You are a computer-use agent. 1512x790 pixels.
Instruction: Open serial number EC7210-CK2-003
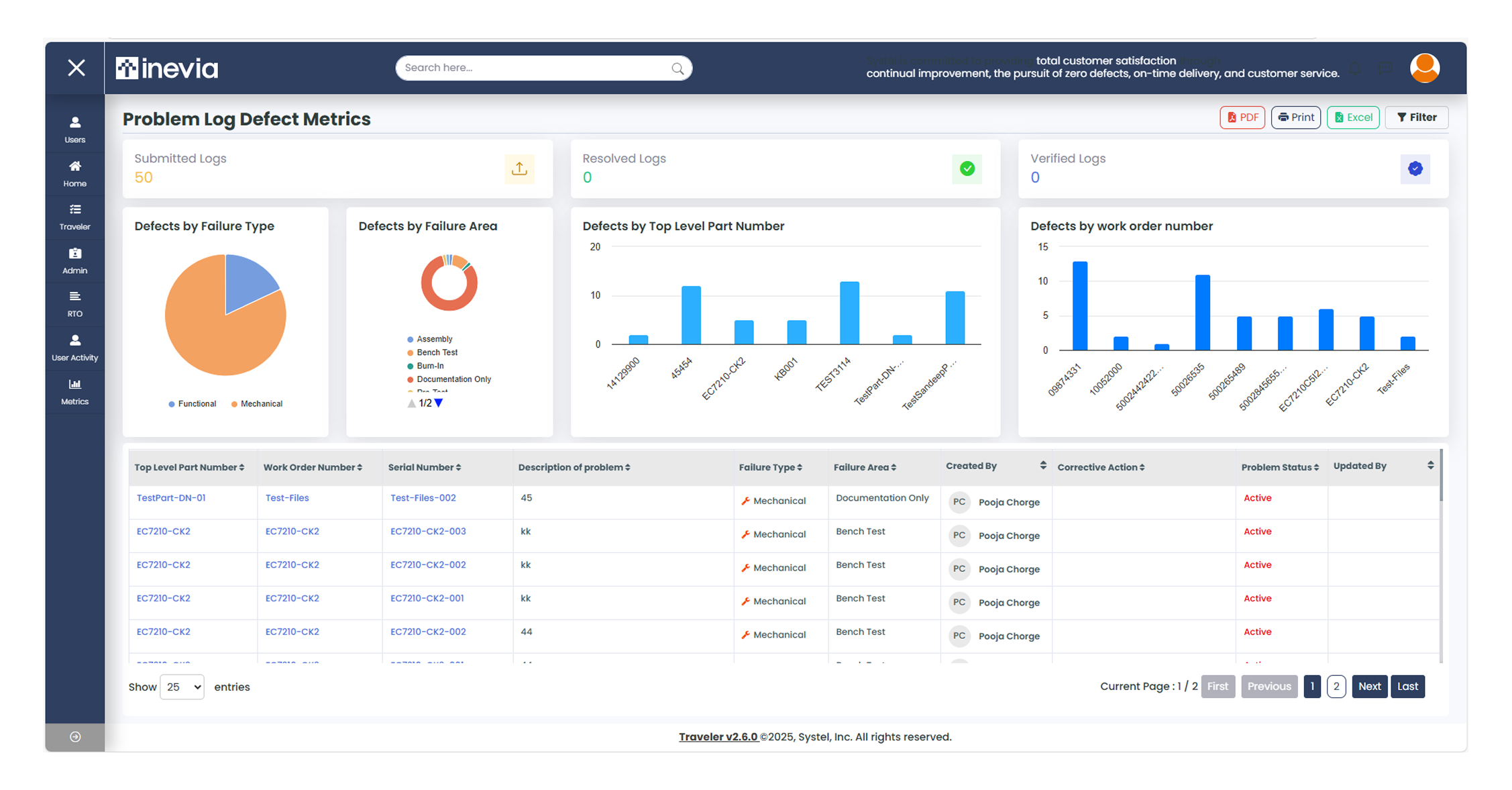click(428, 532)
